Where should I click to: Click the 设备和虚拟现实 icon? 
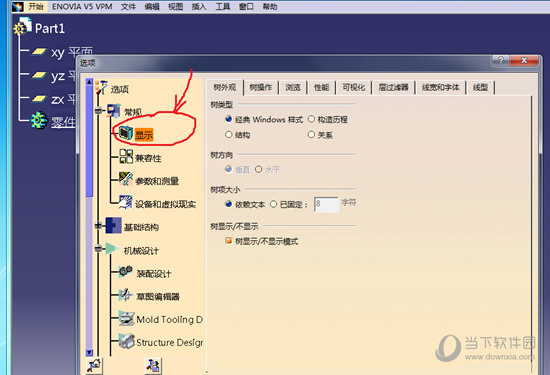(125, 202)
